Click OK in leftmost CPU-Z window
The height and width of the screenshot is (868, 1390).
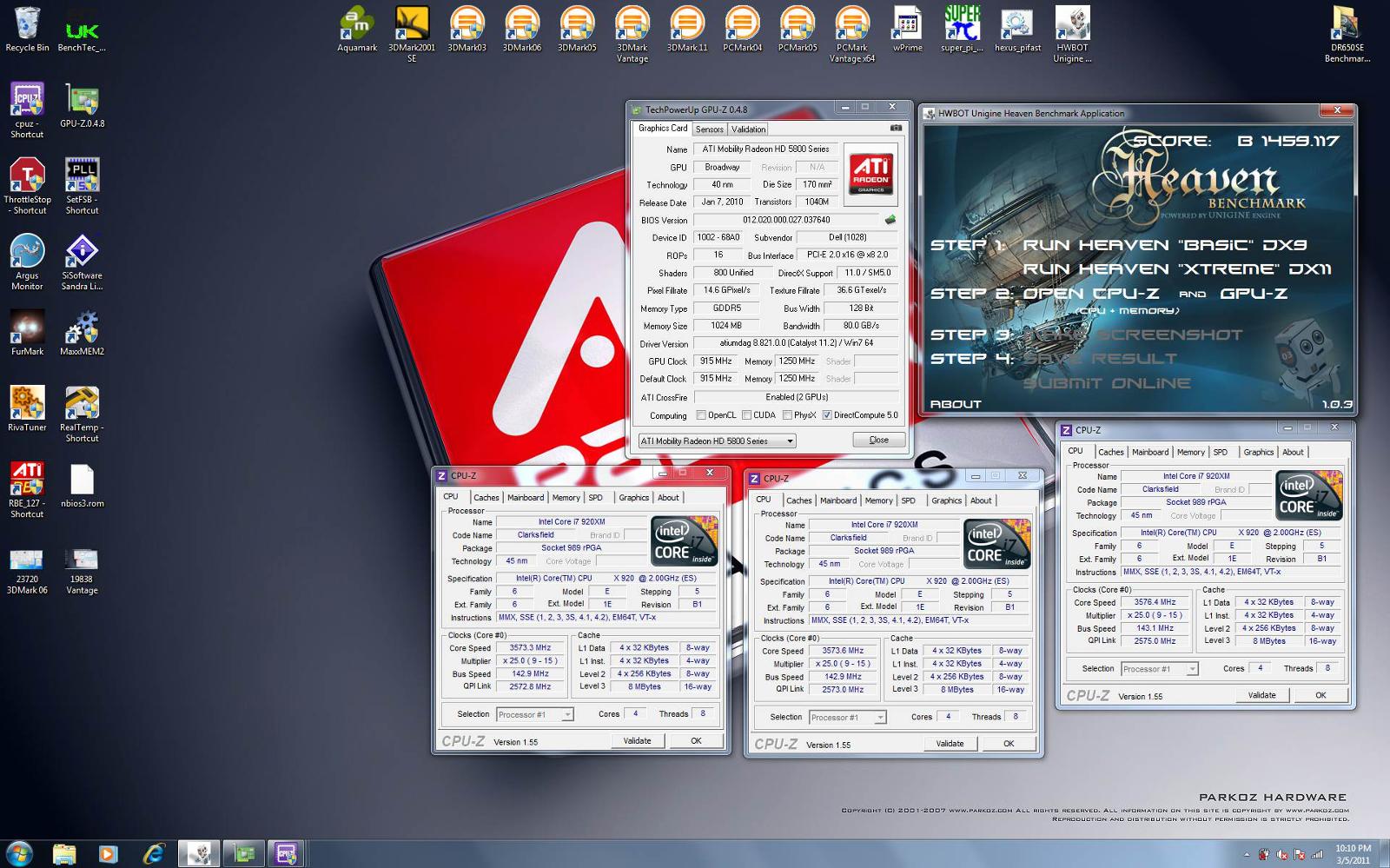click(x=696, y=741)
